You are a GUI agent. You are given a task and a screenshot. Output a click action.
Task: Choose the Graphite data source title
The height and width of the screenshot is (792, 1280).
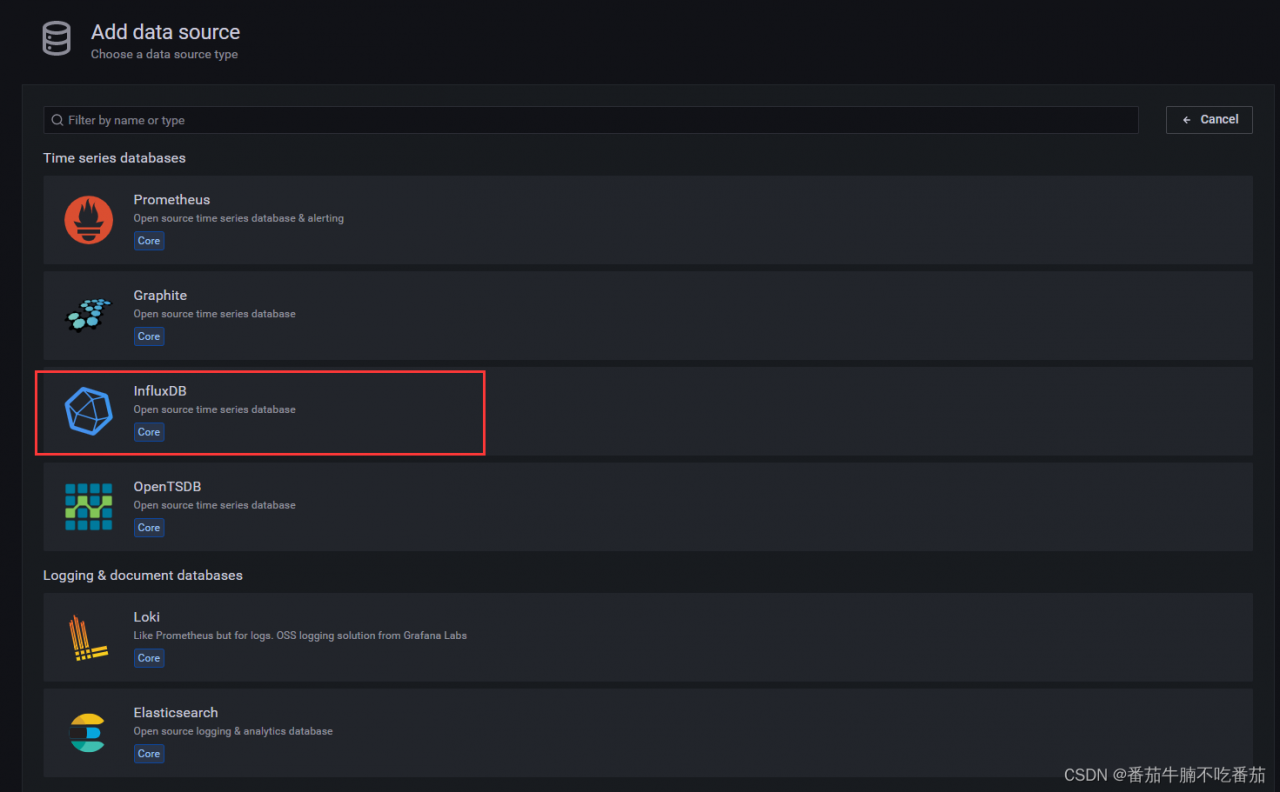[x=160, y=296]
